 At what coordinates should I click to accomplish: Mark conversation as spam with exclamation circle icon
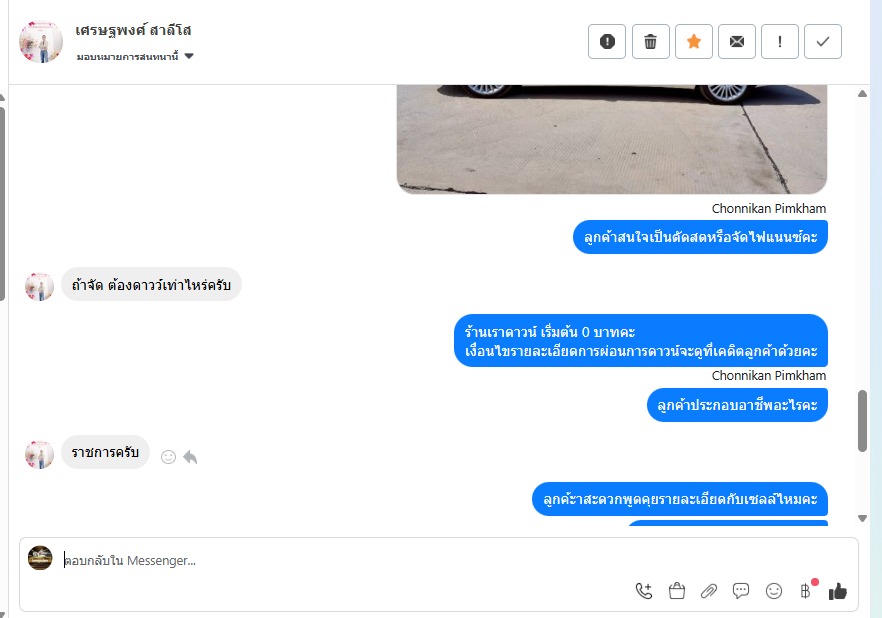[607, 42]
